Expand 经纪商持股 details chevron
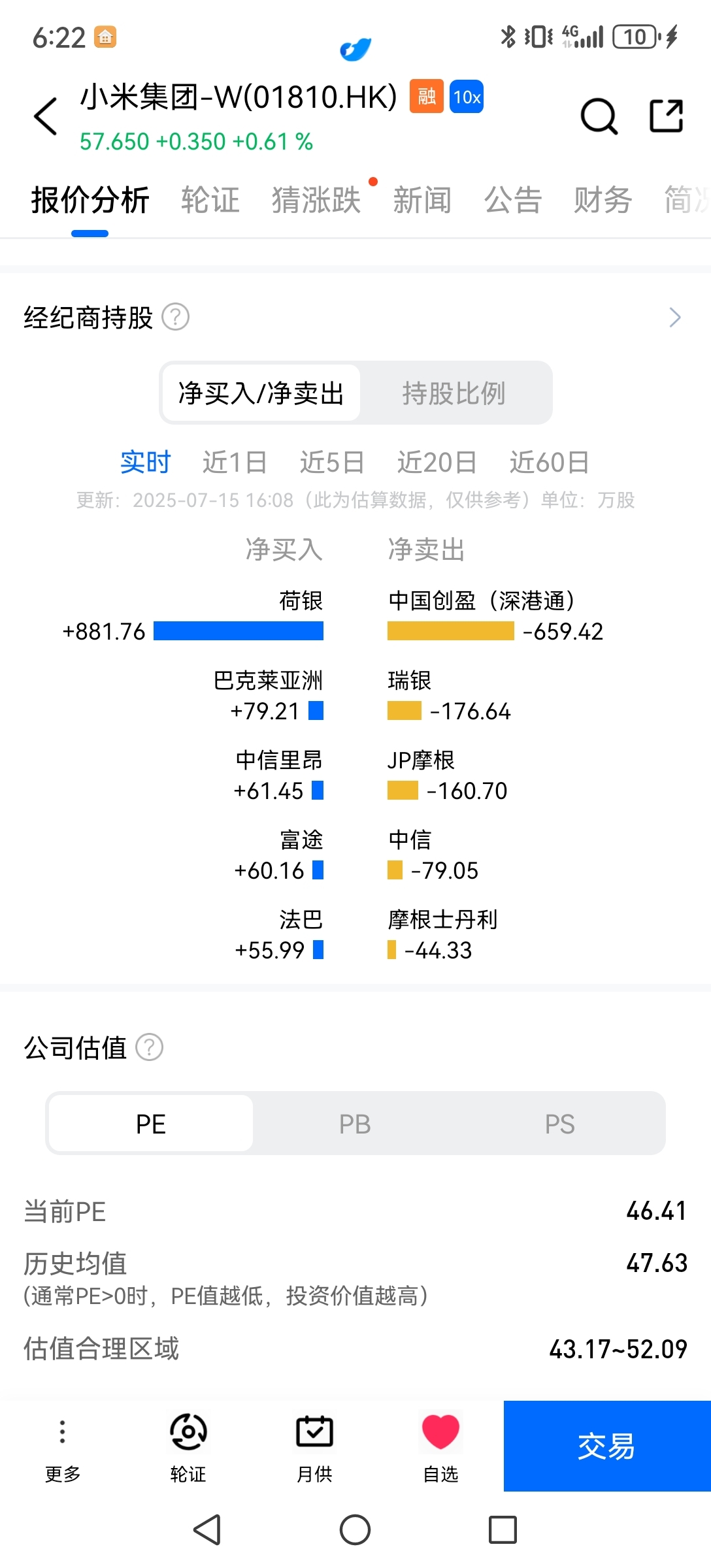The image size is (711, 1568). (675, 318)
